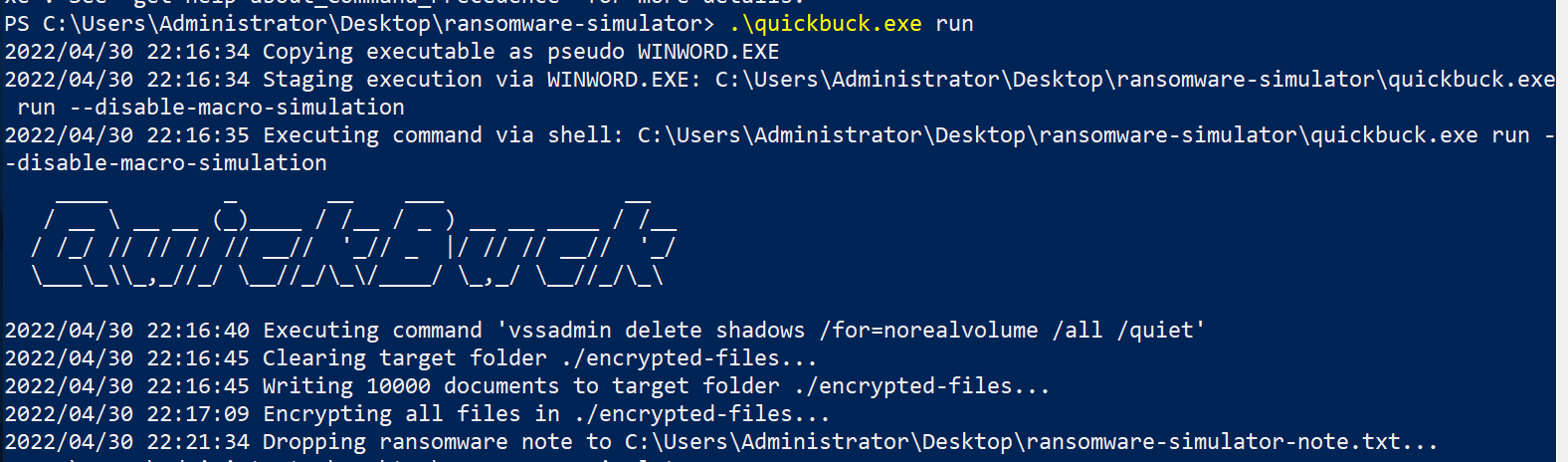This screenshot has height=462, width=1568.
Task: Click the timestamp 2022/04/30 22:16:40
Action: click(127, 330)
